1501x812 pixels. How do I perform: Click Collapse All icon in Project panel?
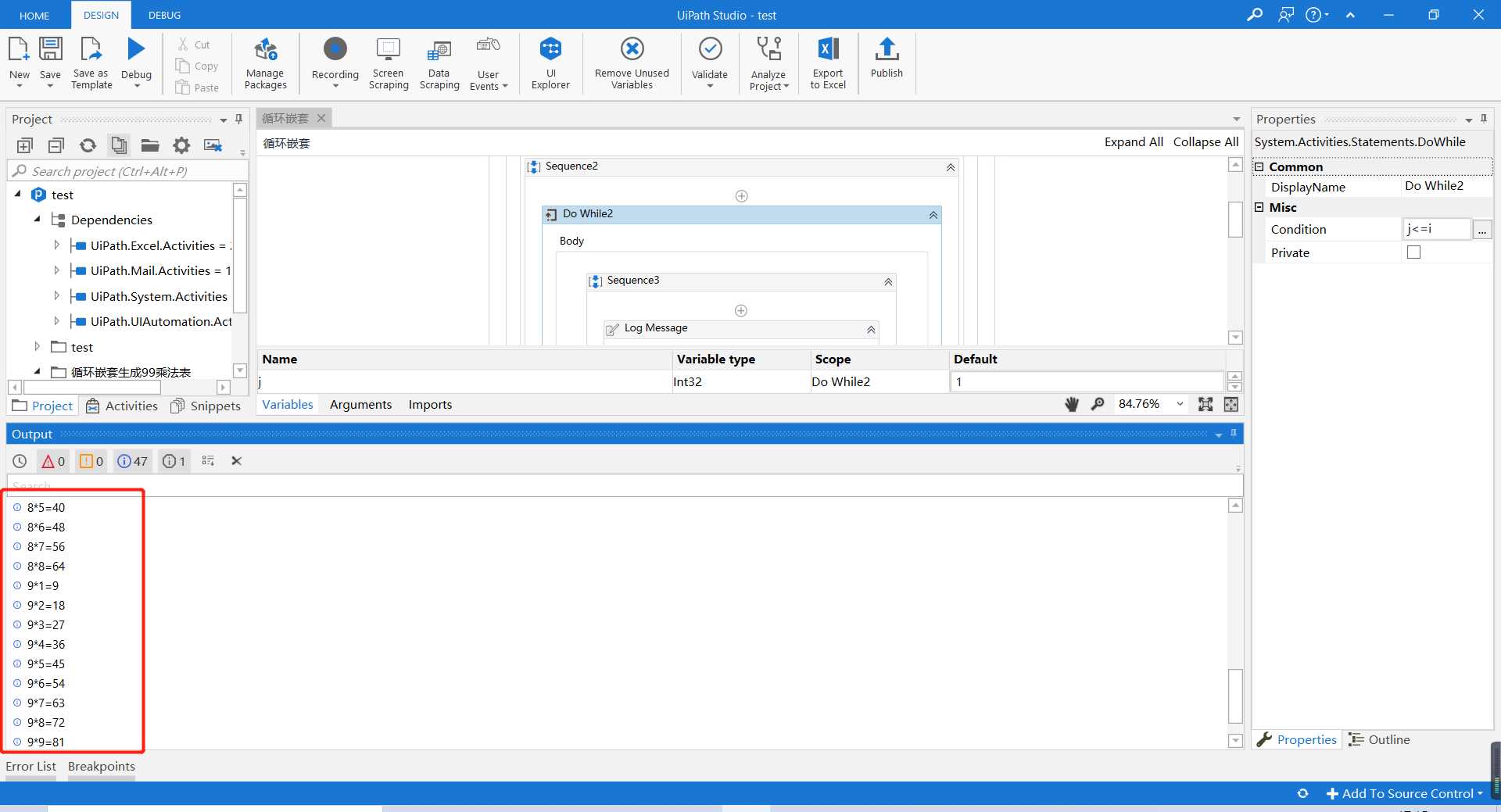tap(56, 145)
